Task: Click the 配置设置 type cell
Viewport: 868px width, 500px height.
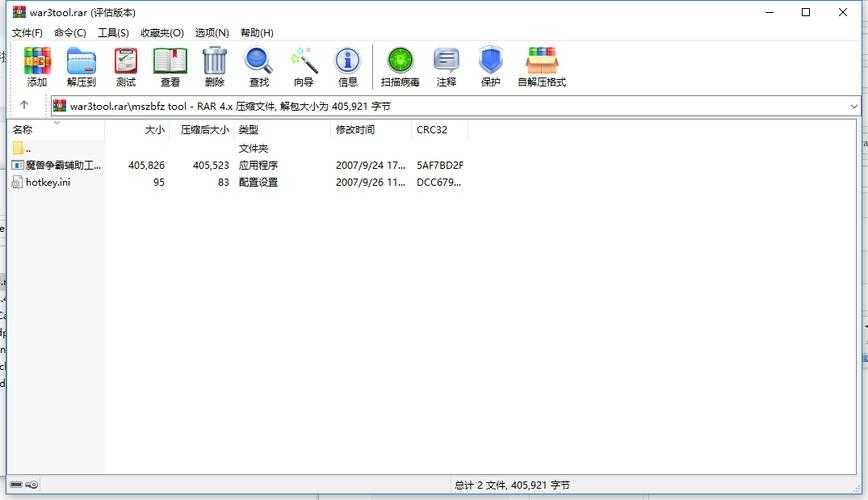Action: (x=258, y=182)
